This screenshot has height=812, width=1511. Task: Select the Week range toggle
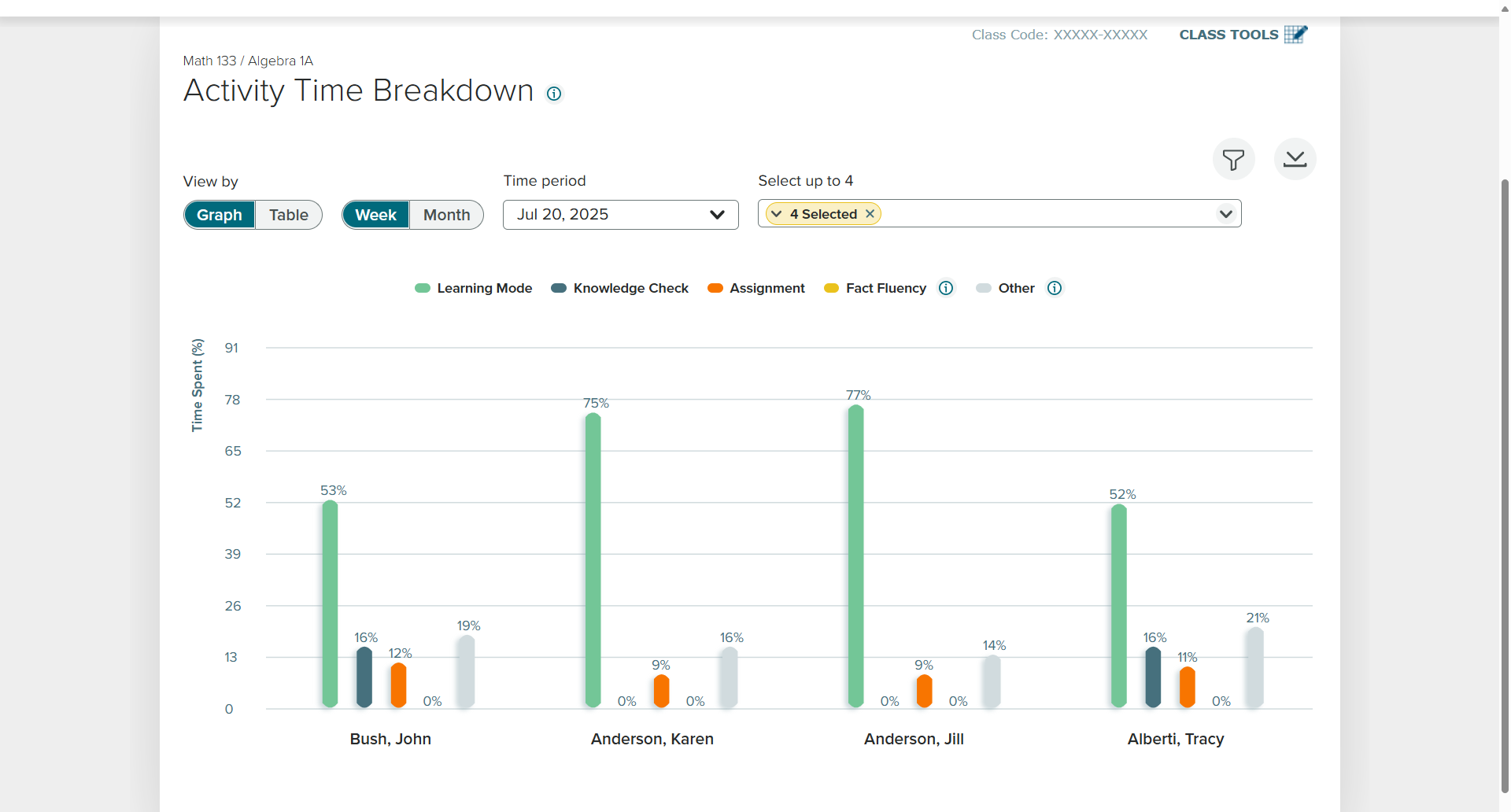(375, 215)
